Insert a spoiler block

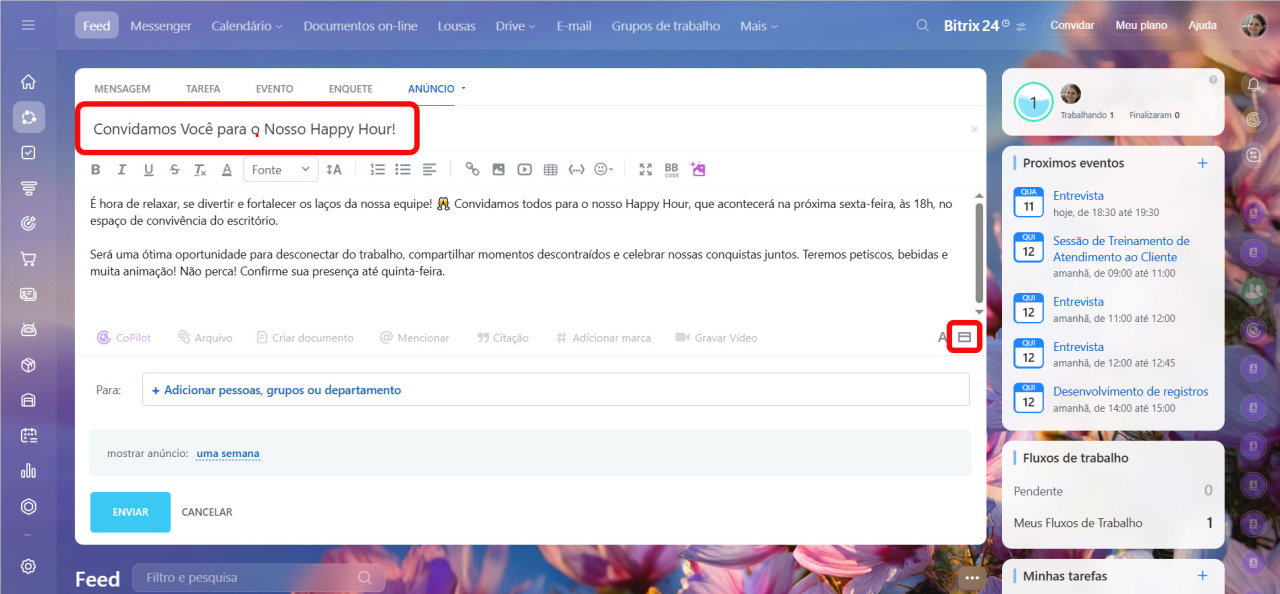(576, 170)
